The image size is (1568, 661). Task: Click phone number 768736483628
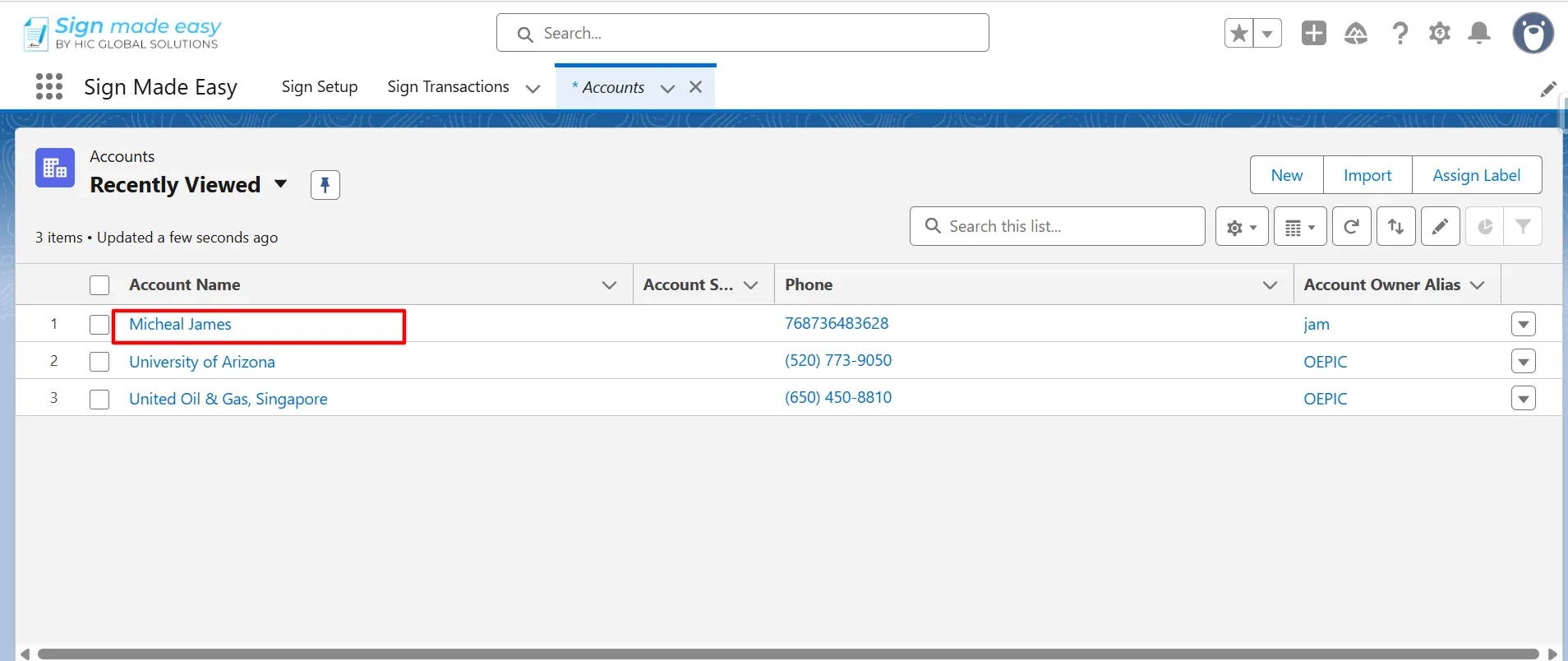(x=837, y=323)
